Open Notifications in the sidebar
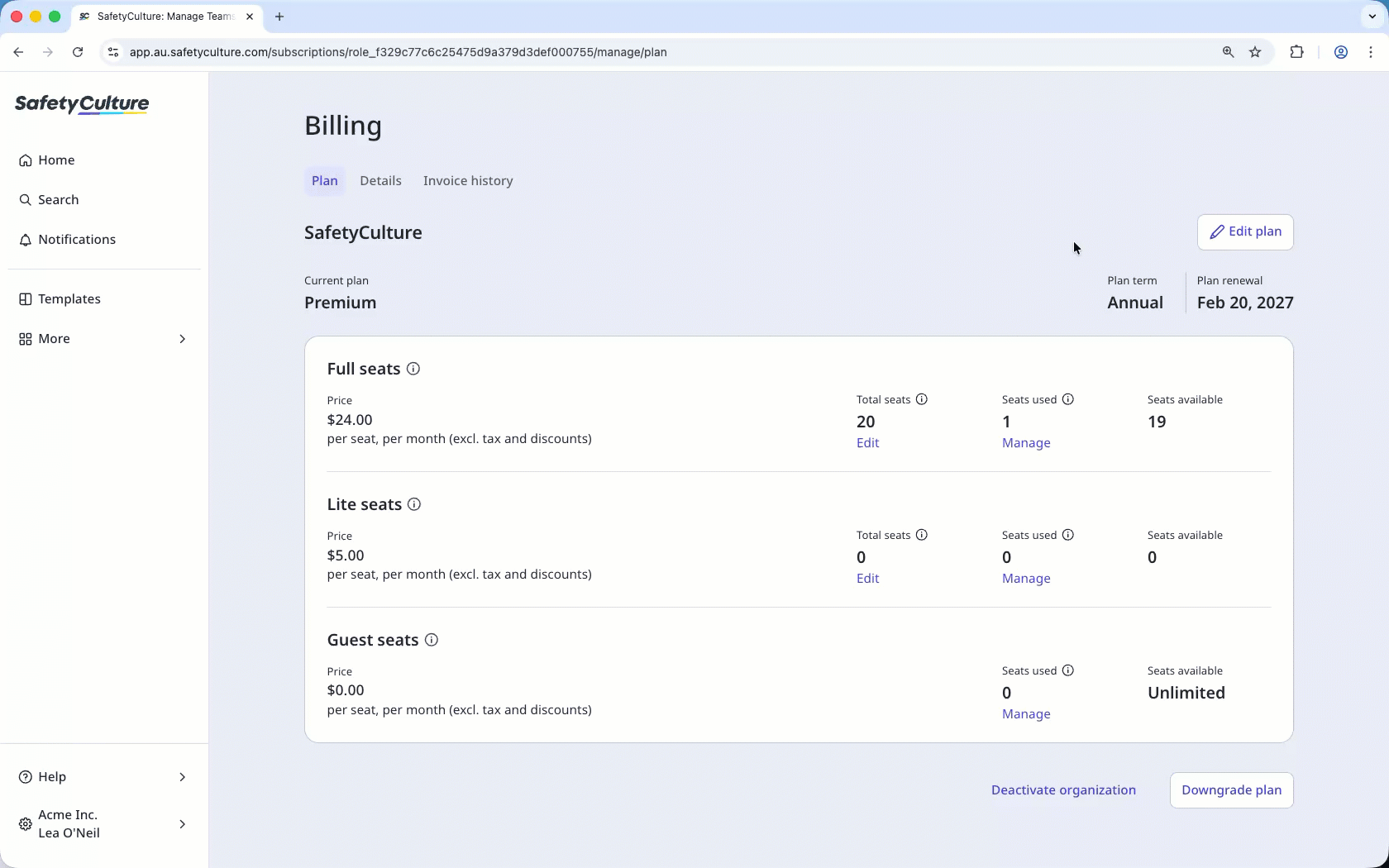Viewport: 1389px width, 868px height. 104,240
